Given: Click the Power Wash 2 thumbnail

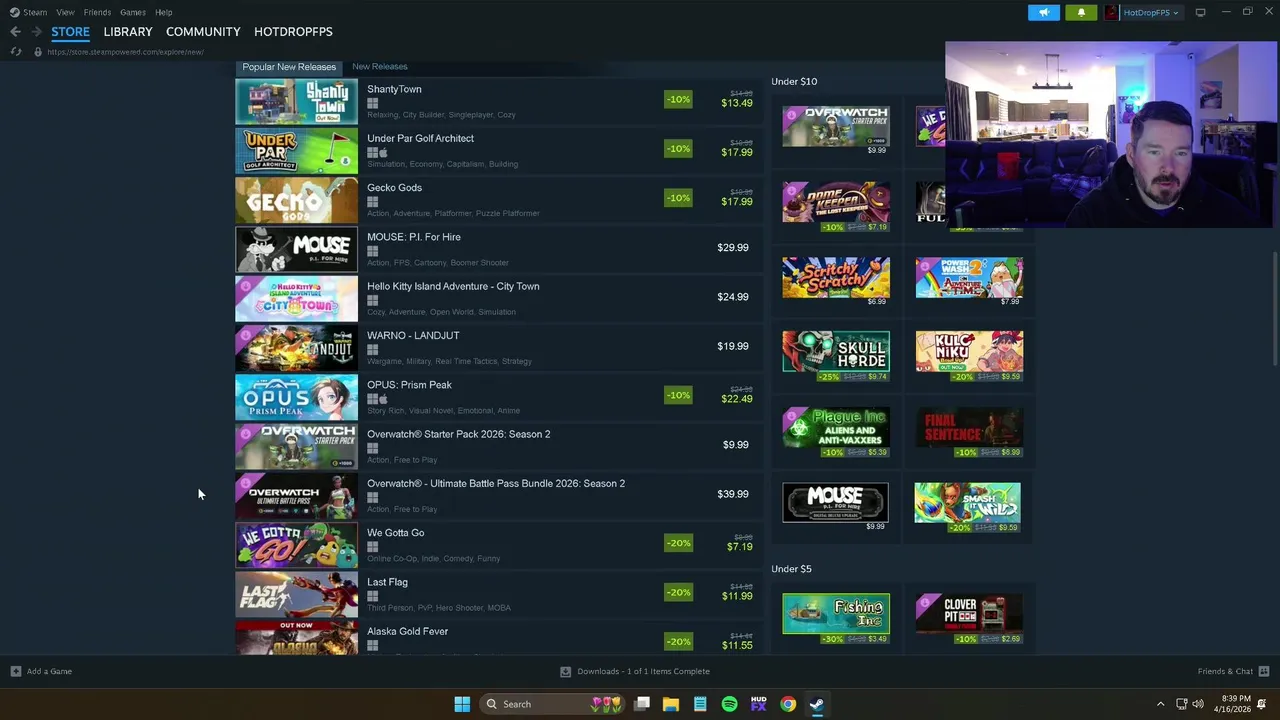Looking at the screenshot, I should 969,277.
